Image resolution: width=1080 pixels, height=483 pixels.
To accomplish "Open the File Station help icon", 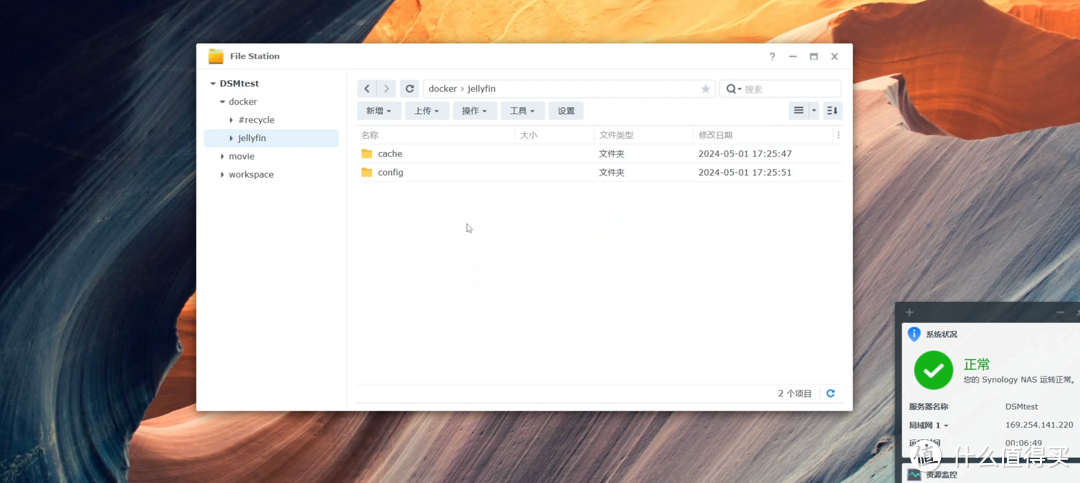I will pos(772,57).
